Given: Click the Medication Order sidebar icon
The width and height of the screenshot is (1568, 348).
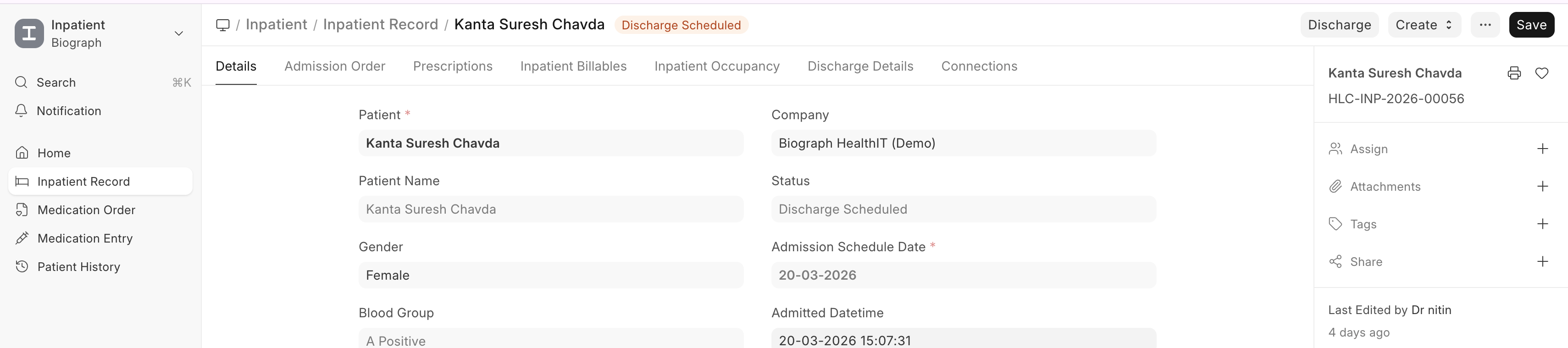Looking at the screenshot, I should pos(22,209).
